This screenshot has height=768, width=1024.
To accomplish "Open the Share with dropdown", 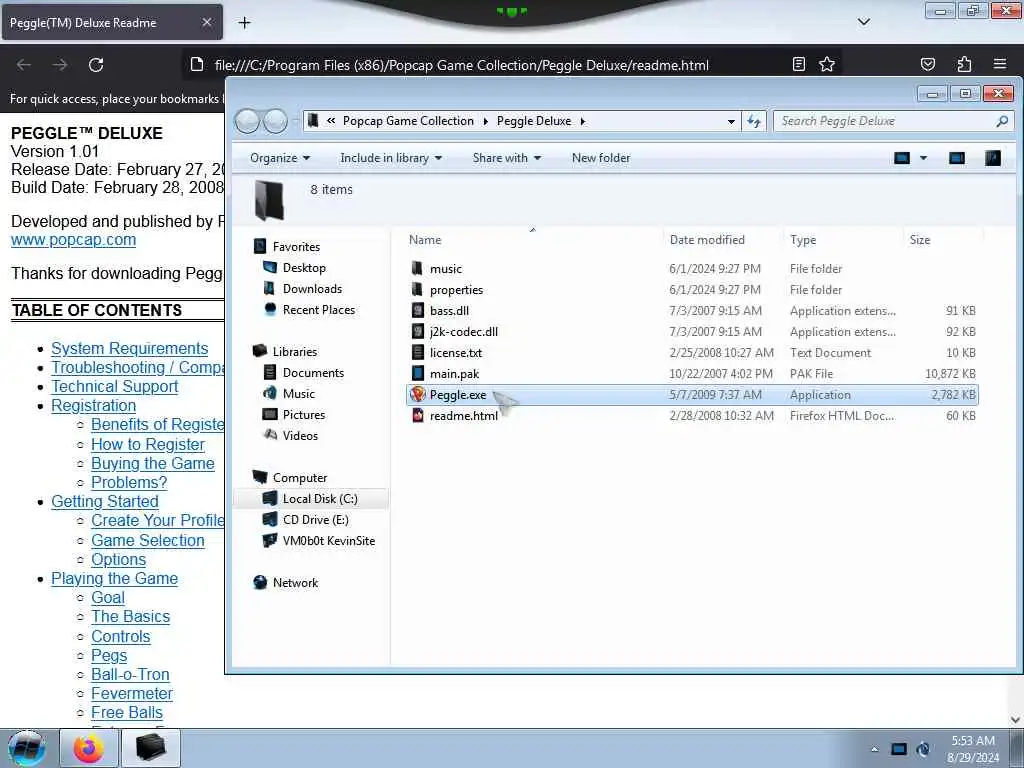I will pos(507,158).
